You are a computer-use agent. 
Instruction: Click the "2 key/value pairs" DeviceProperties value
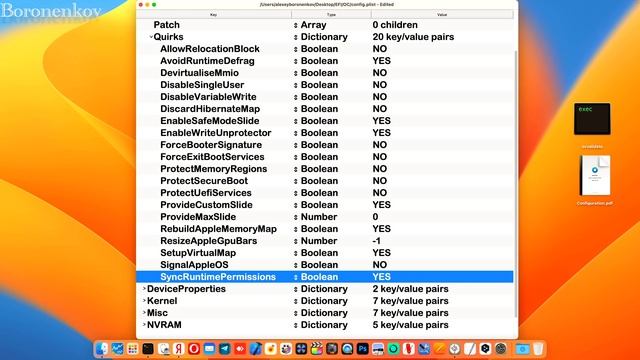tap(410, 289)
